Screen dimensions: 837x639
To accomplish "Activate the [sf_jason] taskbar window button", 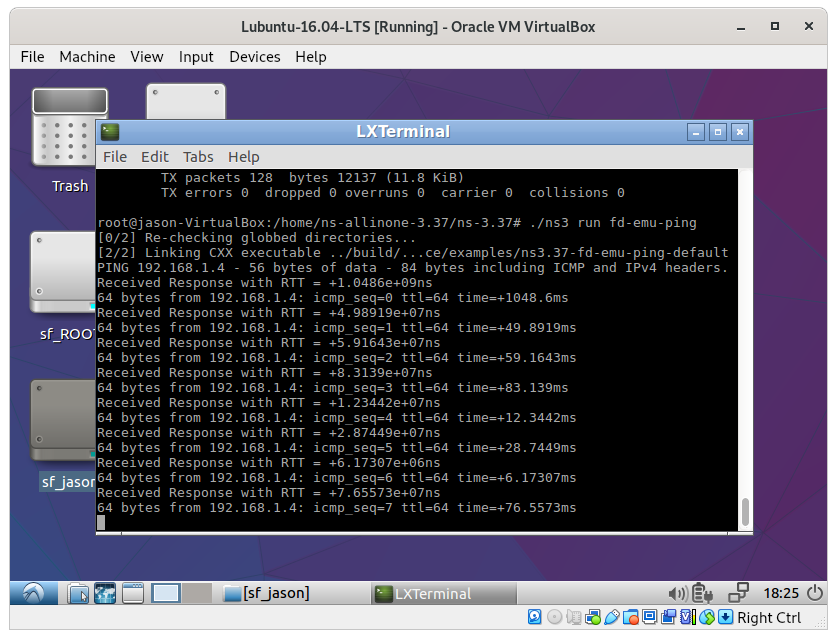I will (x=293, y=593).
